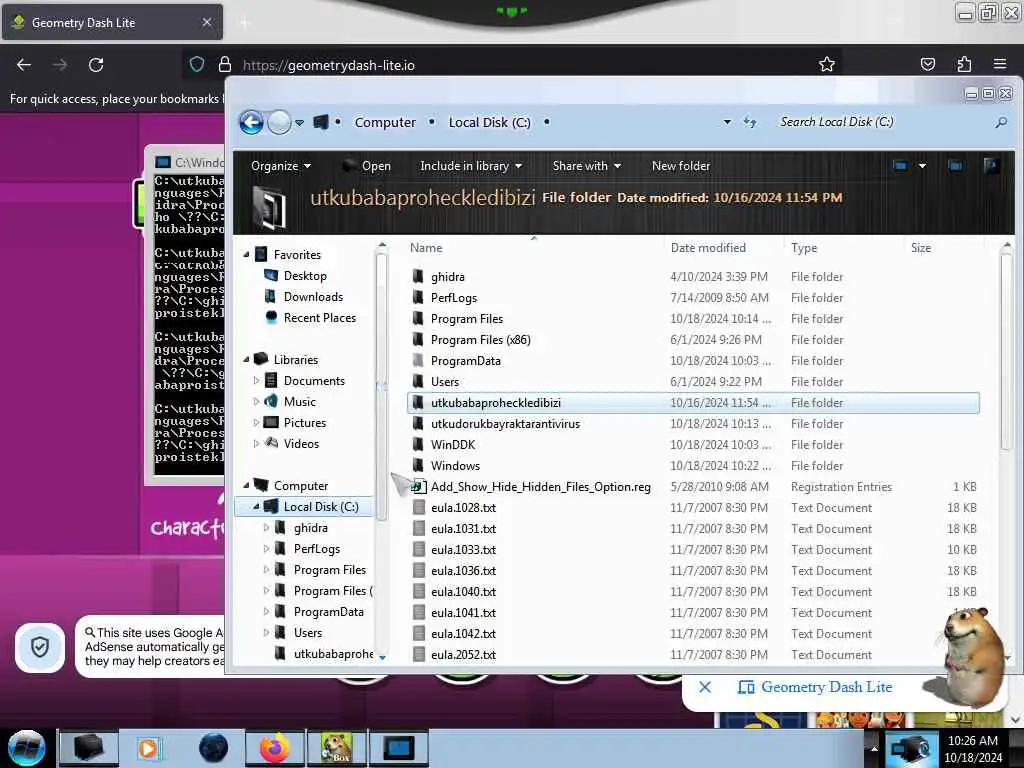Viewport: 1024px width, 768px height.
Task: Open the Firefox hamburger menu
Action: pos(999,64)
